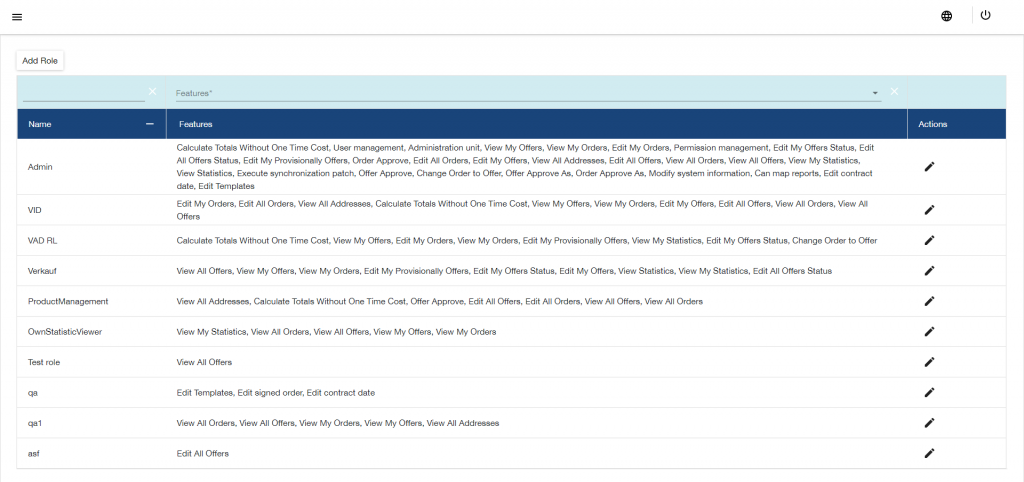Viewport: 1024px width, 482px height.
Task: Click edit pencil for VAD RL role
Action: pos(929,240)
